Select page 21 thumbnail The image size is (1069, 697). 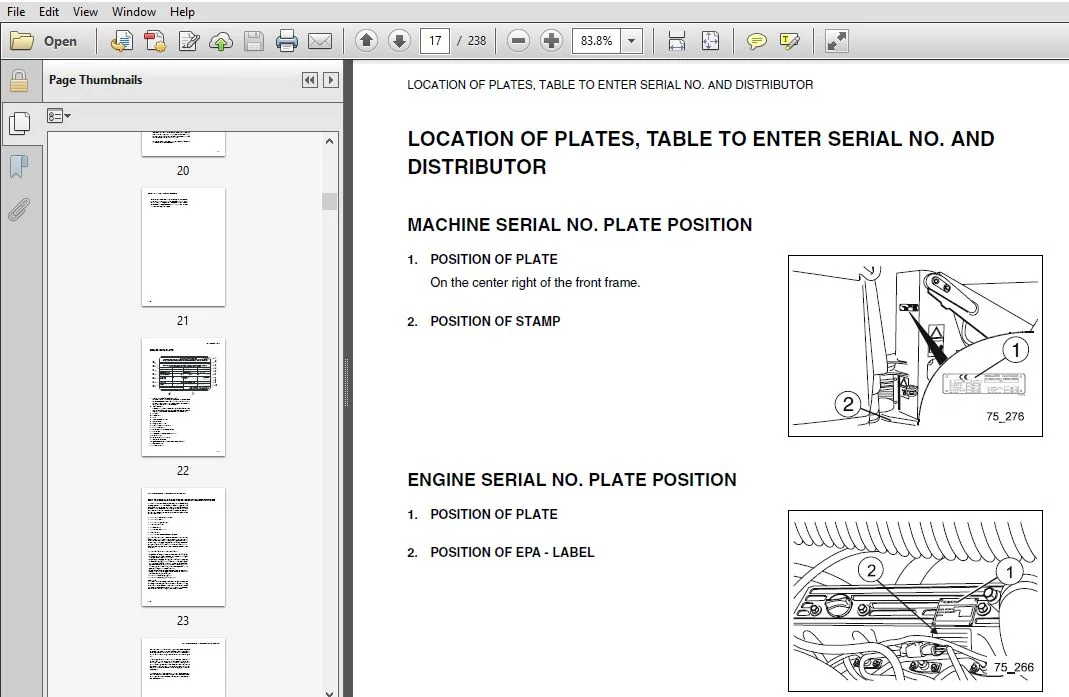click(183, 247)
